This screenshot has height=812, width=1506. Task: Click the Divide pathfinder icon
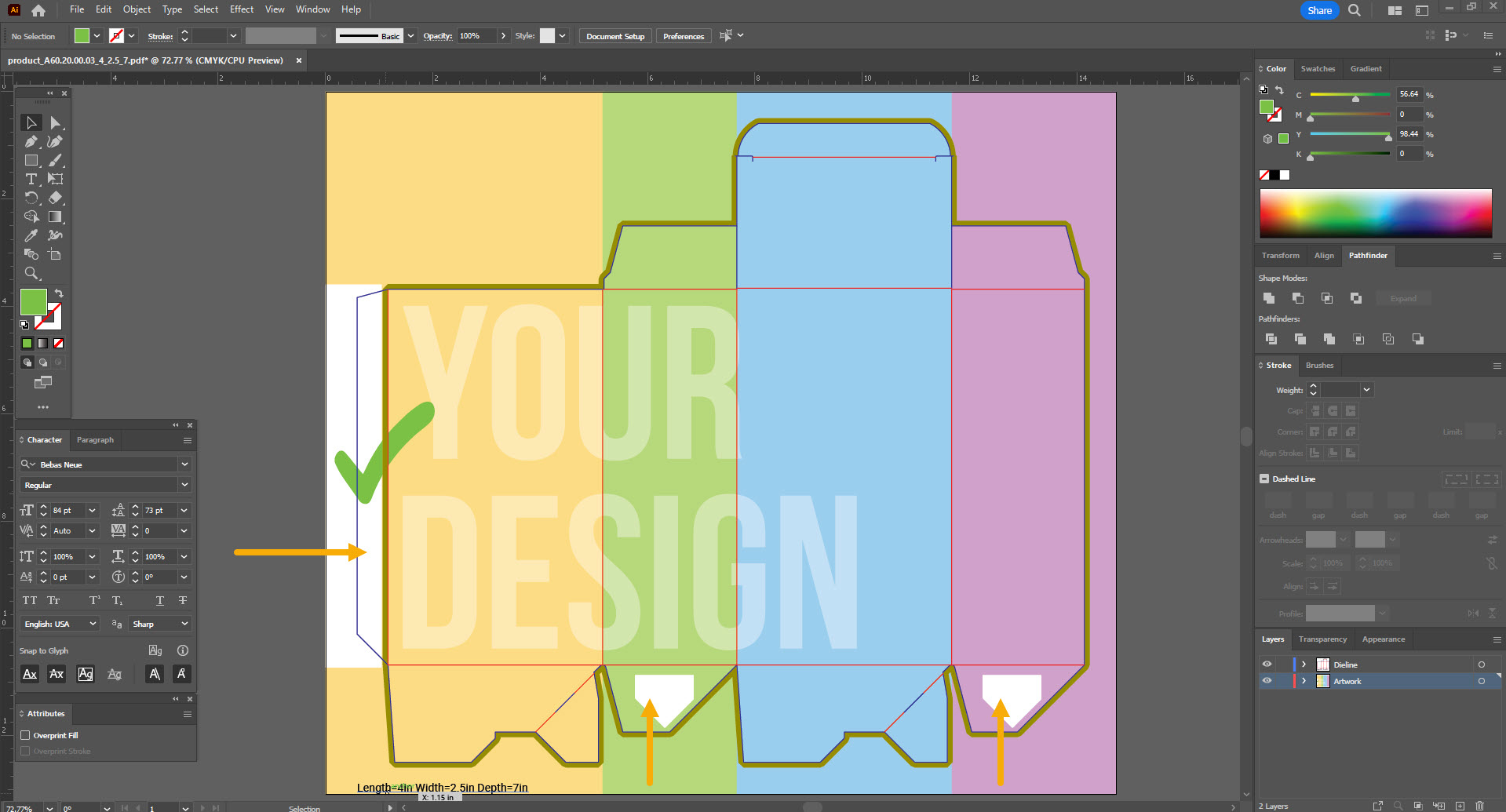(1271, 339)
